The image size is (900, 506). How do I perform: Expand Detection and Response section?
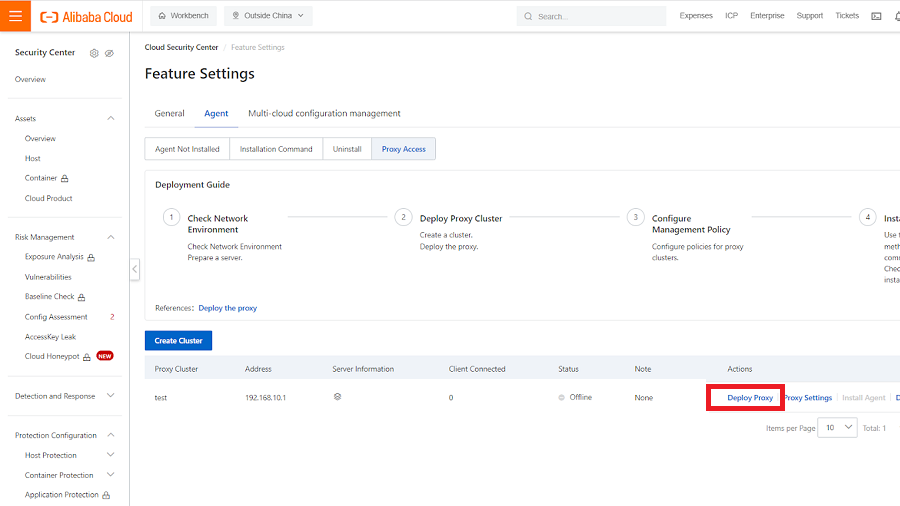(110, 396)
